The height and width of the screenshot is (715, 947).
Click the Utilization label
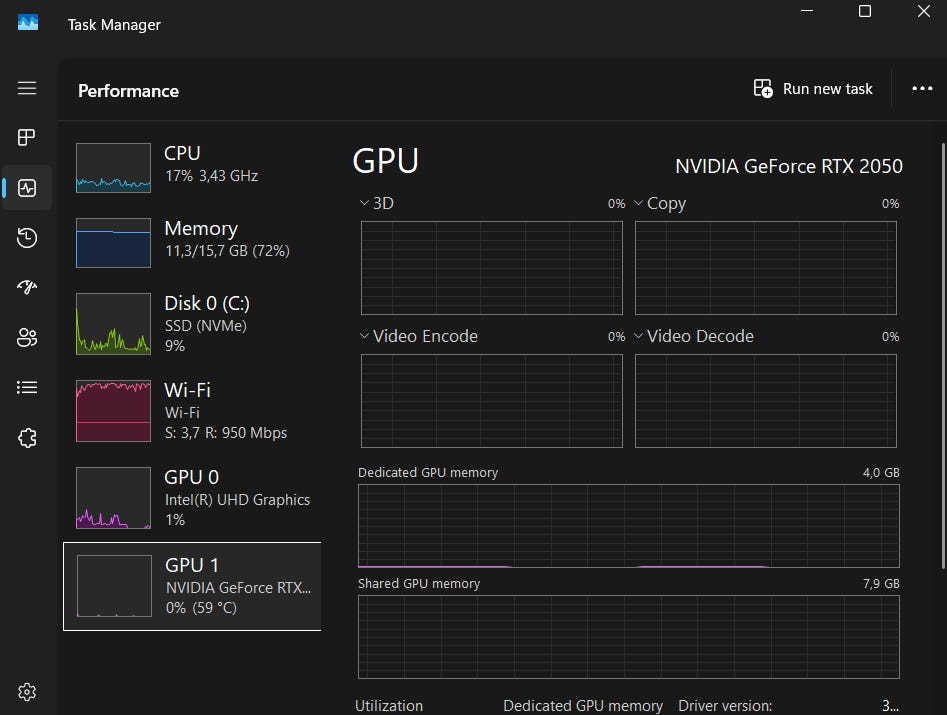click(389, 705)
